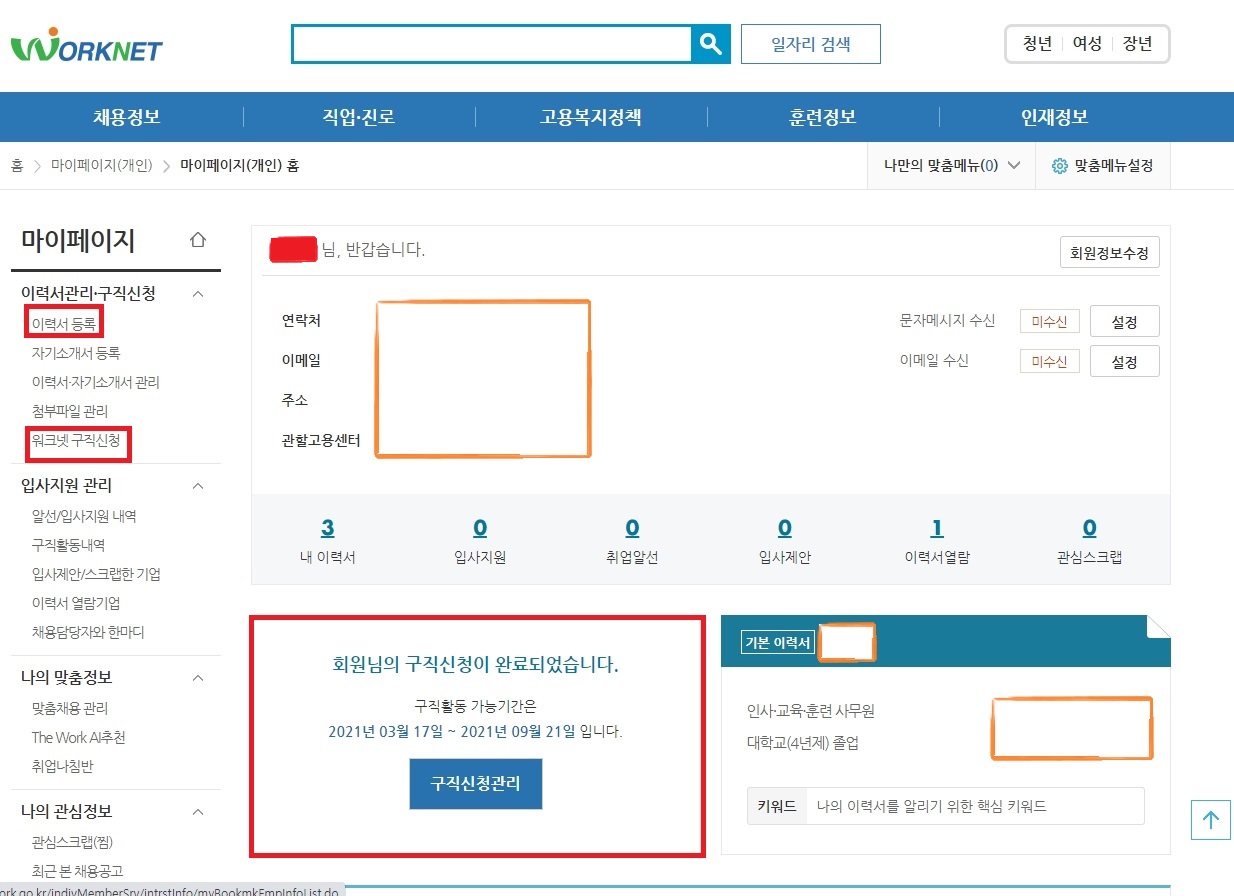
Task: Click 설정 for 문자메시지 수신
Action: point(1124,321)
